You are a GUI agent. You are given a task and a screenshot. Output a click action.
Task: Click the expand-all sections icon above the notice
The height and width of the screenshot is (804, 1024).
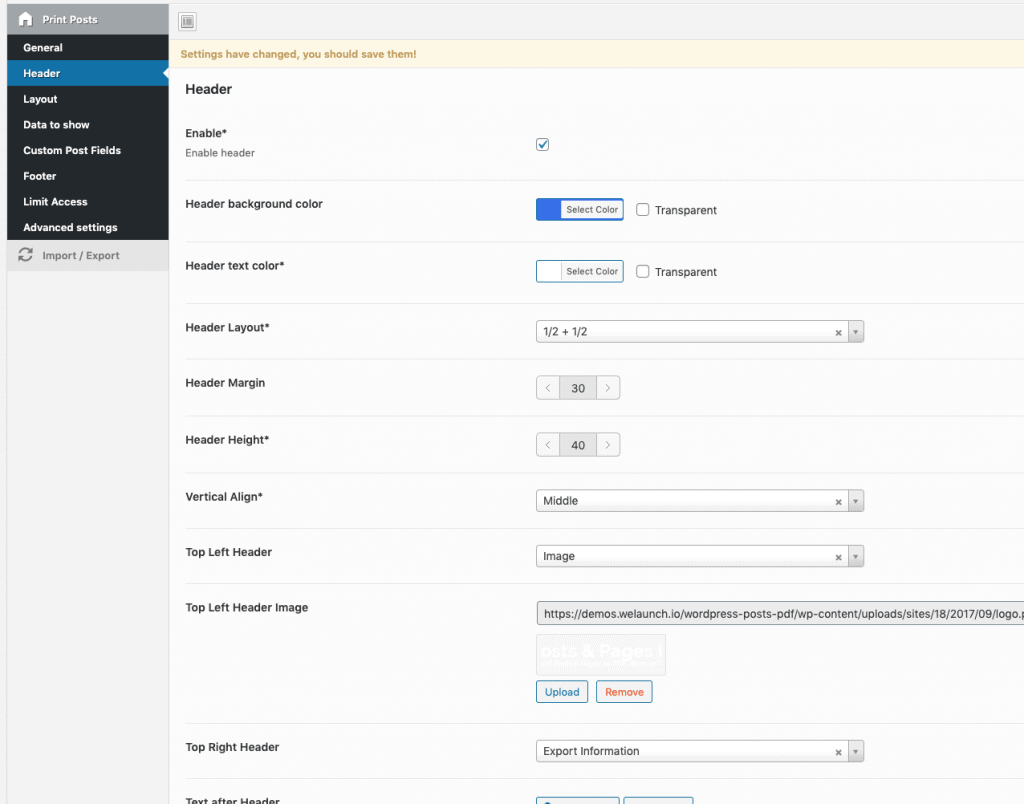point(187,22)
